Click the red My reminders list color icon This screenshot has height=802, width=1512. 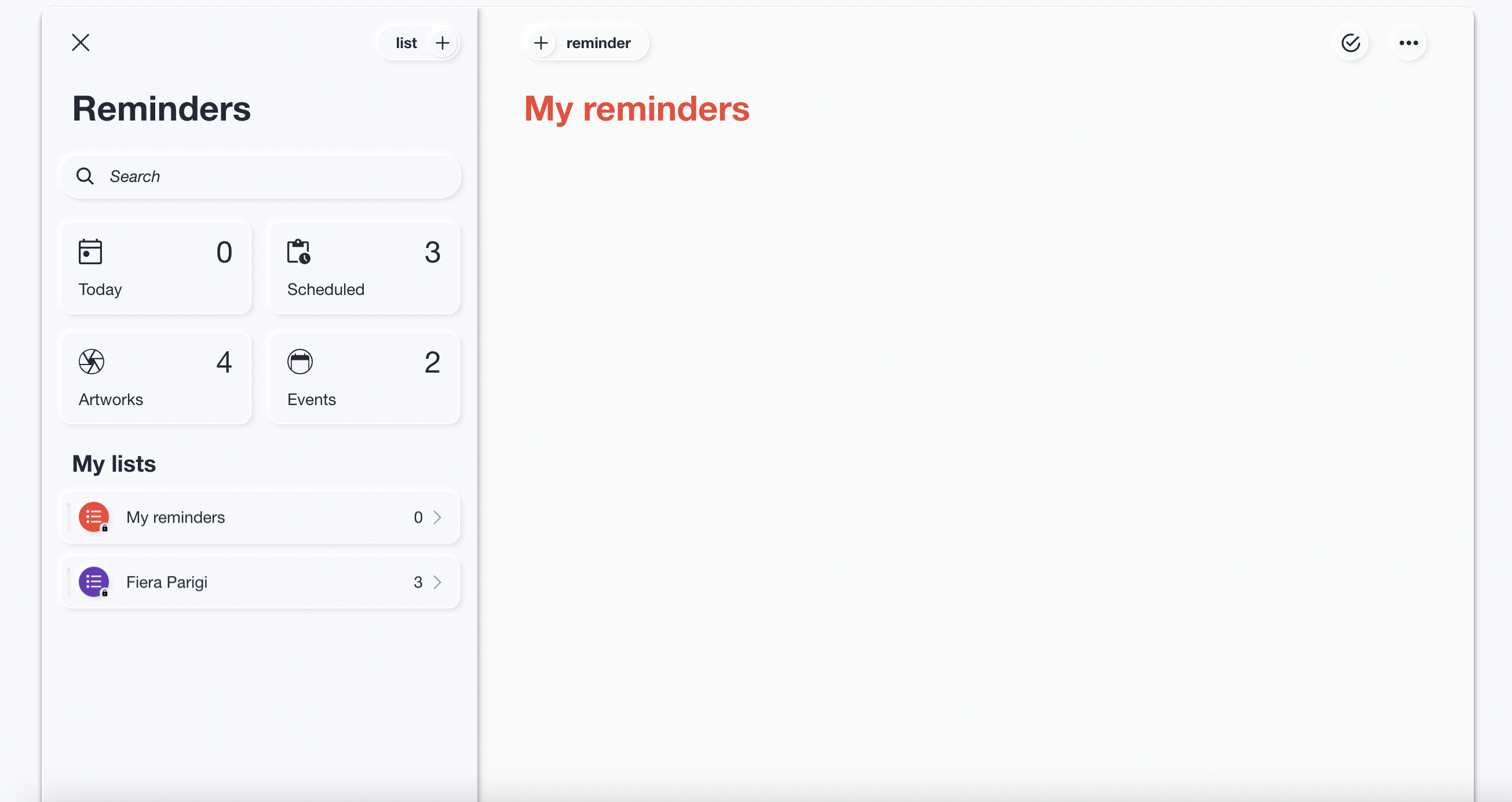(94, 517)
